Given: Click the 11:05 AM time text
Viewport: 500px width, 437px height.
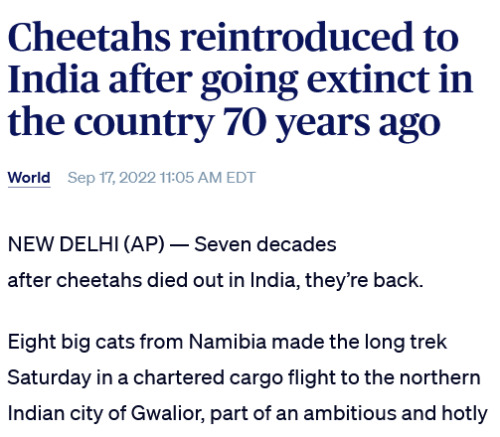Looking at the screenshot, I should pyautogui.click(x=191, y=177).
